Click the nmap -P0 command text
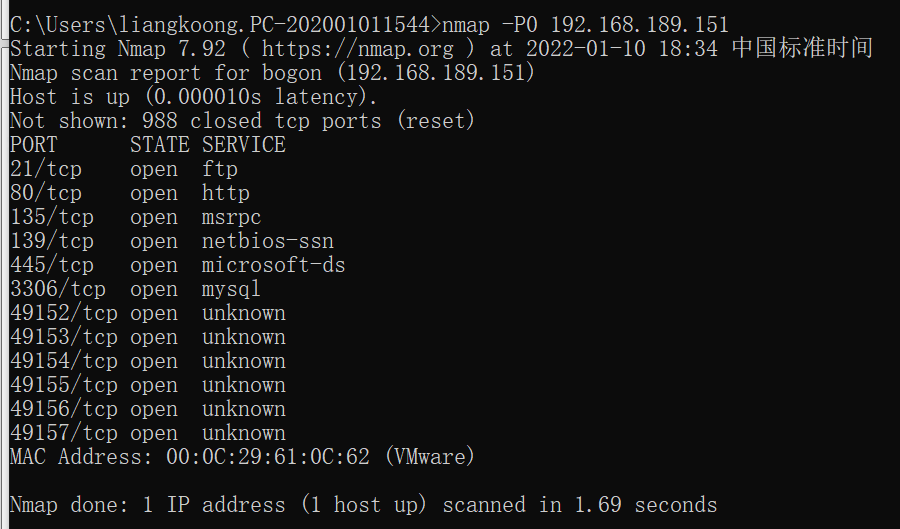 [585, 25]
